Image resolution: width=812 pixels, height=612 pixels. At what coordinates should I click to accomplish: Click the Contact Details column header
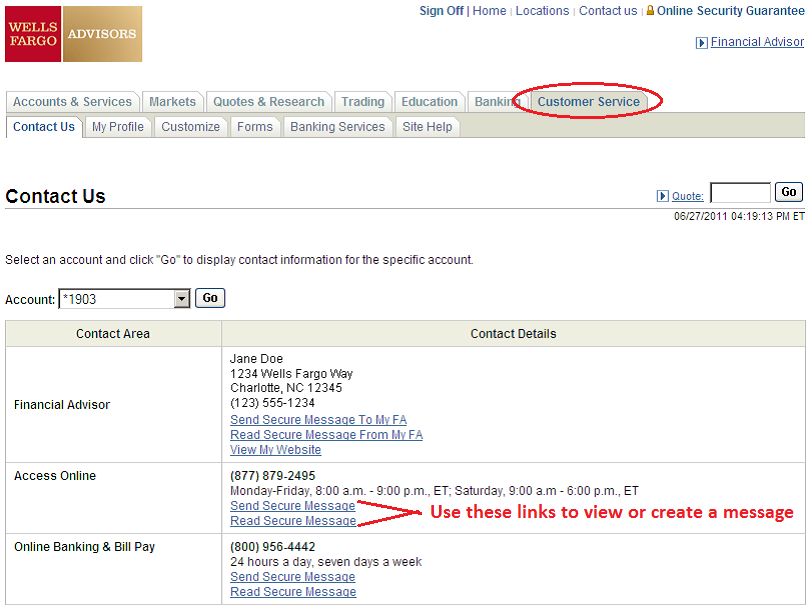[x=513, y=334]
